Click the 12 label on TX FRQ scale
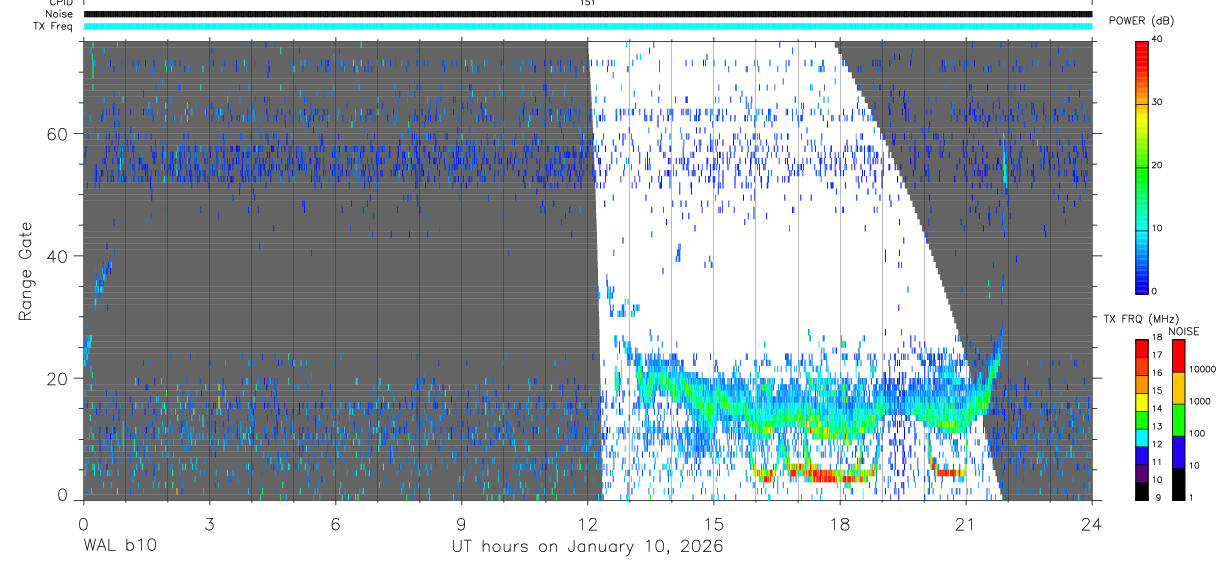 [x=1156, y=444]
